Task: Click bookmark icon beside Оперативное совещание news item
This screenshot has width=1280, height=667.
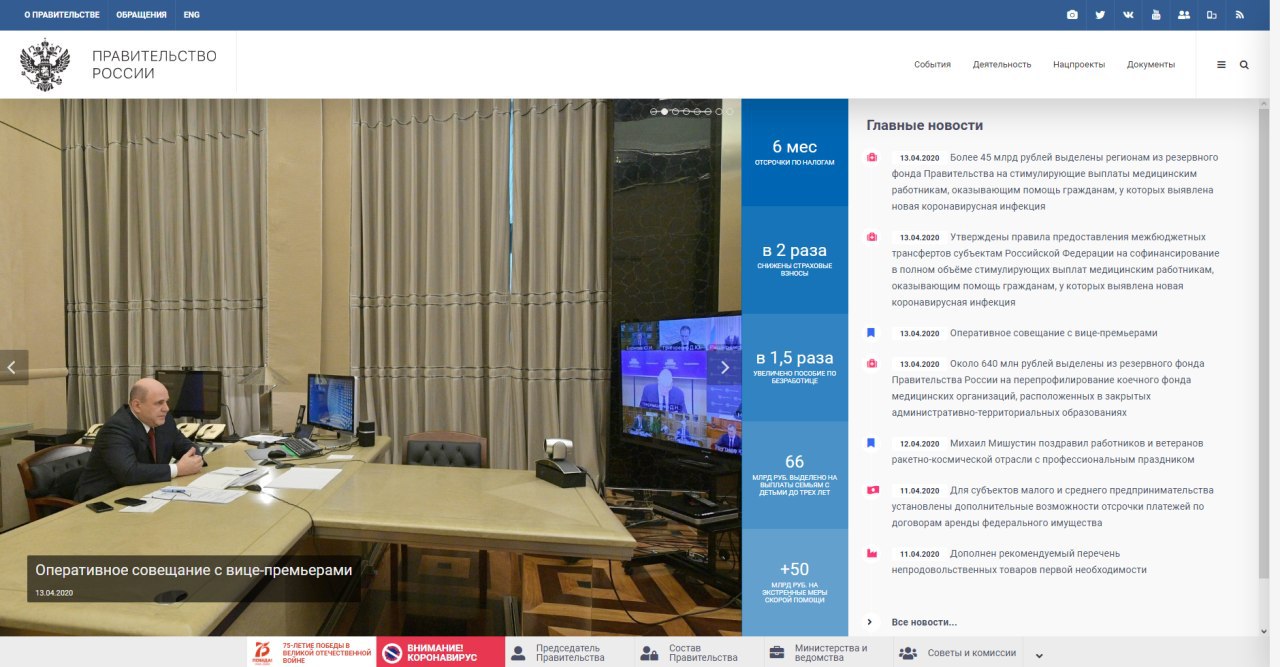Action: click(x=871, y=332)
